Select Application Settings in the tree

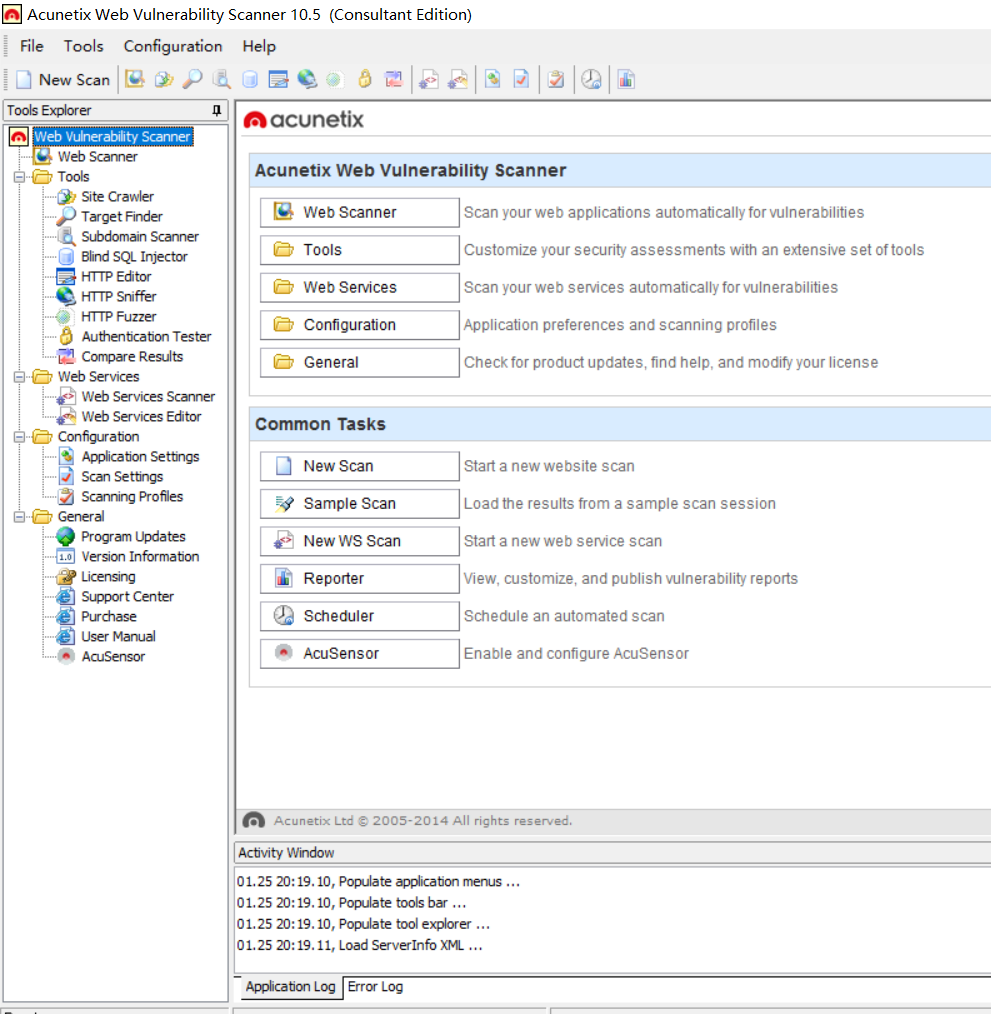pos(140,457)
